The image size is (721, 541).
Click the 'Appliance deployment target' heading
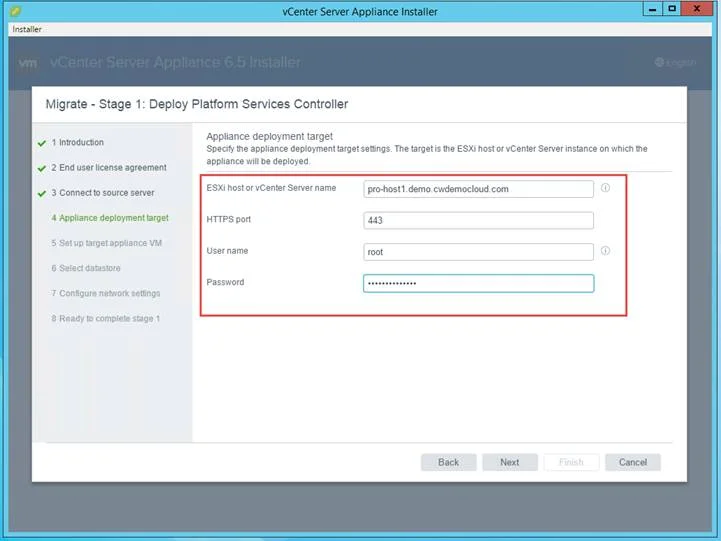[x=269, y=137]
